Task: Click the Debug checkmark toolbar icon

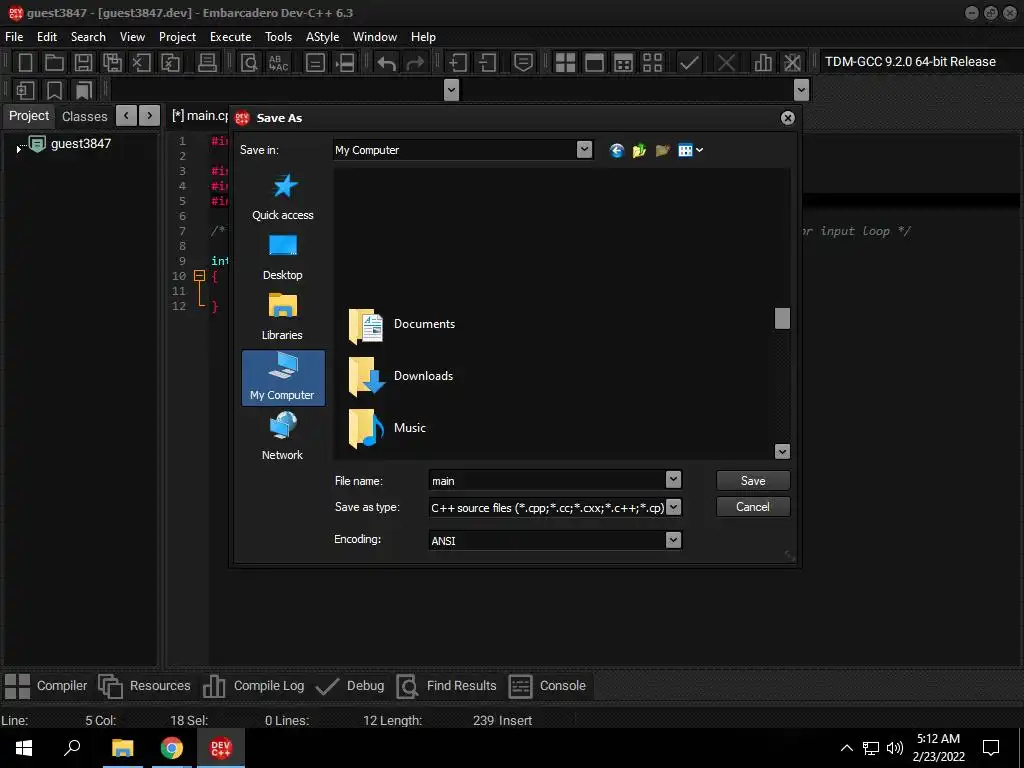Action: tap(689, 63)
